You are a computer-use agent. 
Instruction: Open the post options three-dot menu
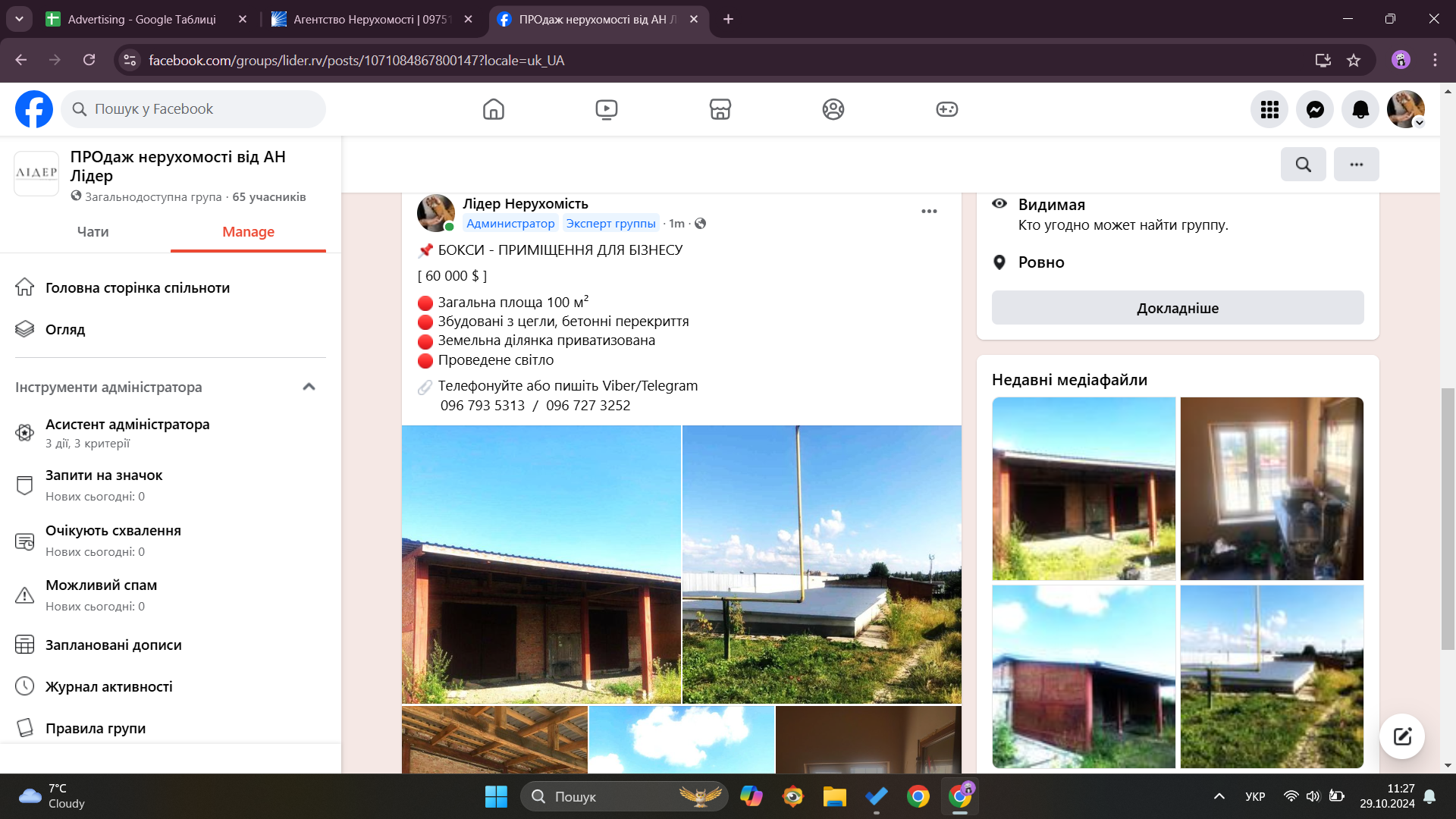pos(929,212)
